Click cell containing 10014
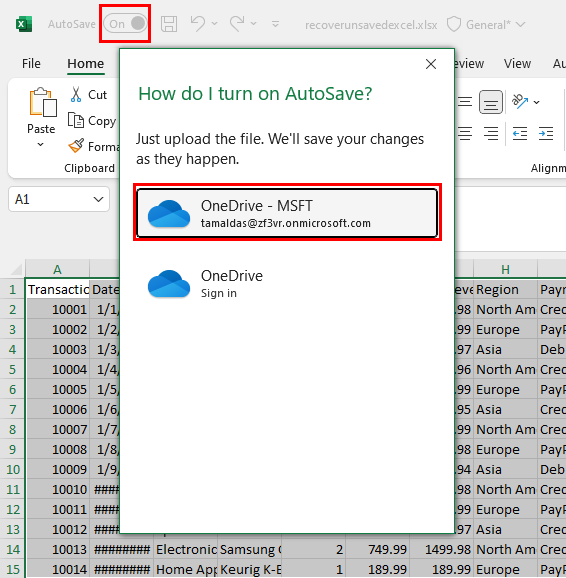 (58, 569)
